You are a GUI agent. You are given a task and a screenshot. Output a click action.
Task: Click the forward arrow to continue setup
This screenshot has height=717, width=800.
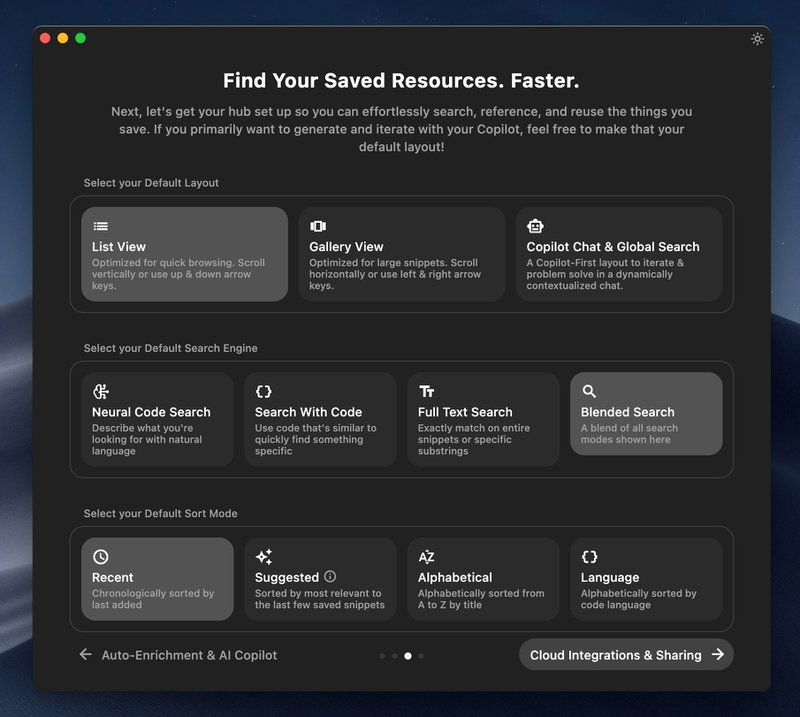[717, 655]
